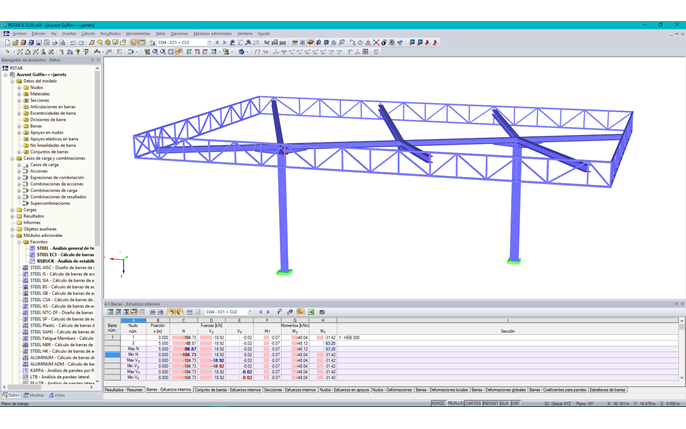
Task: Select the Supercombinaciones tree item
Action: (50, 203)
